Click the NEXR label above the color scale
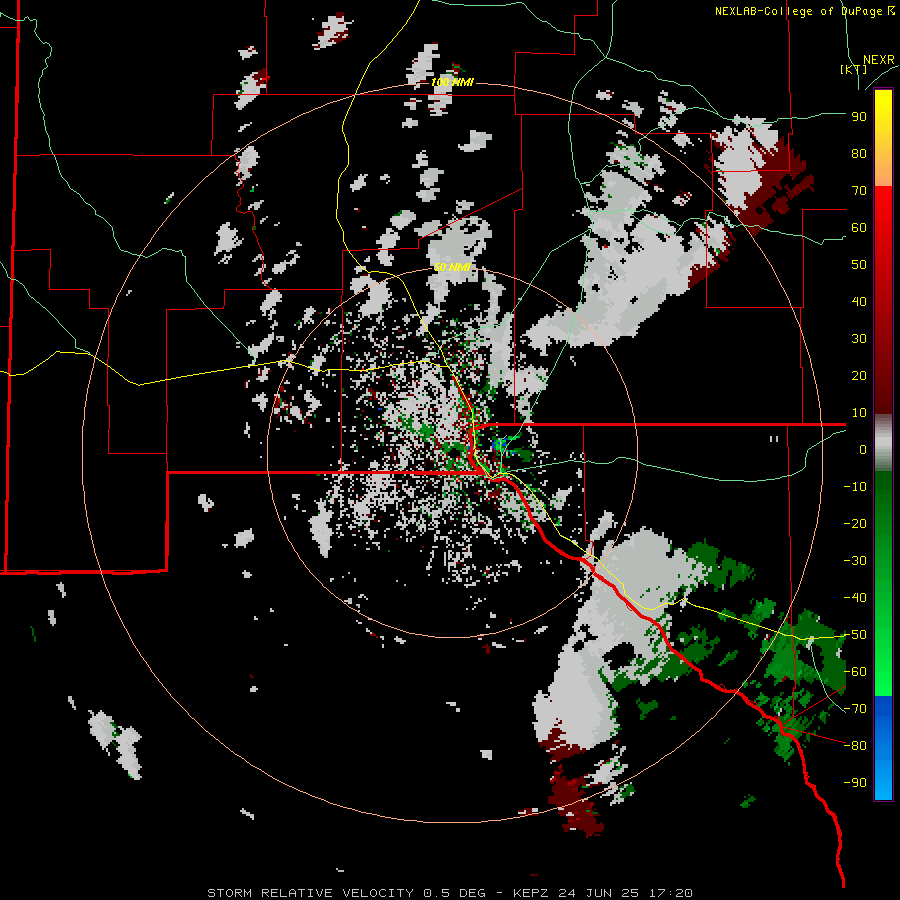 (x=878, y=60)
